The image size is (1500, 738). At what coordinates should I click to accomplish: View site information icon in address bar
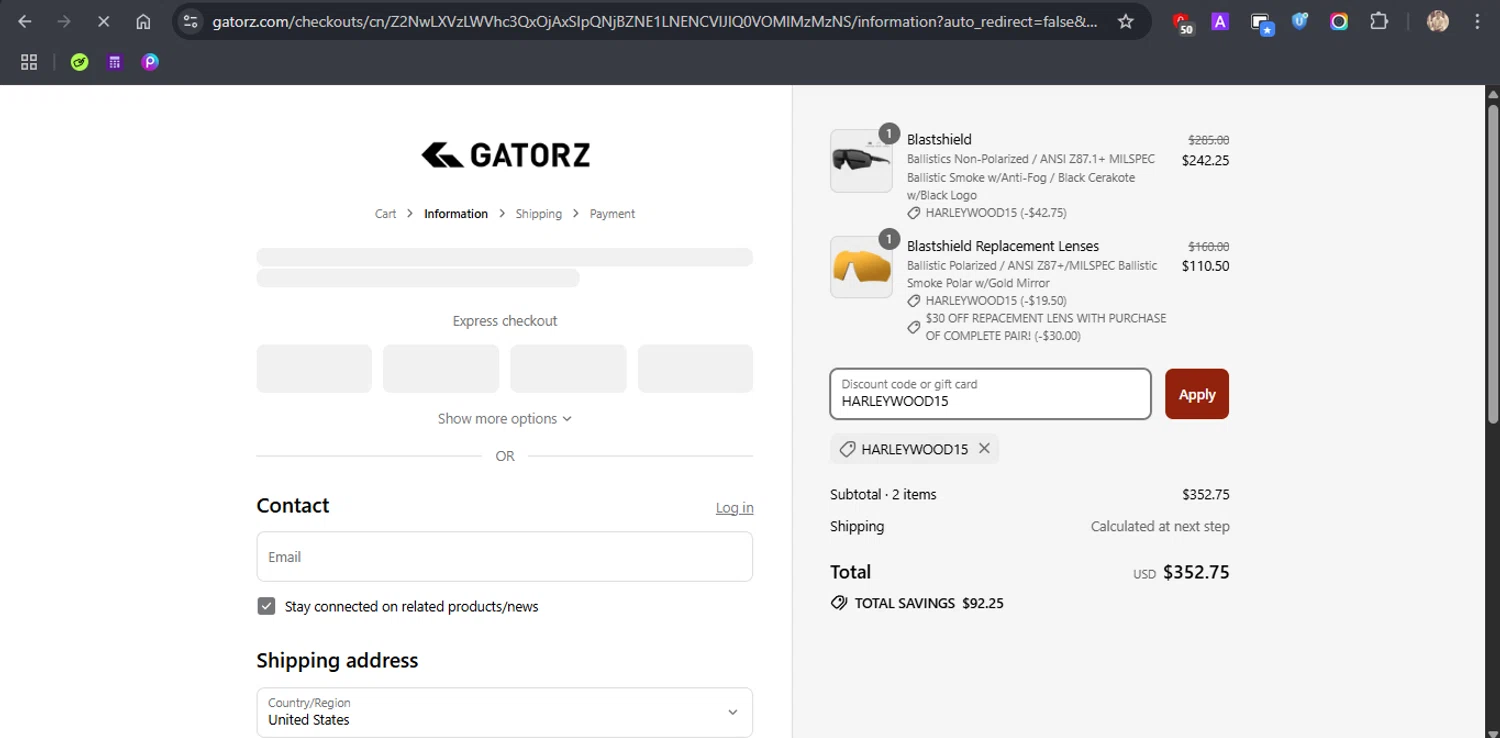[191, 21]
